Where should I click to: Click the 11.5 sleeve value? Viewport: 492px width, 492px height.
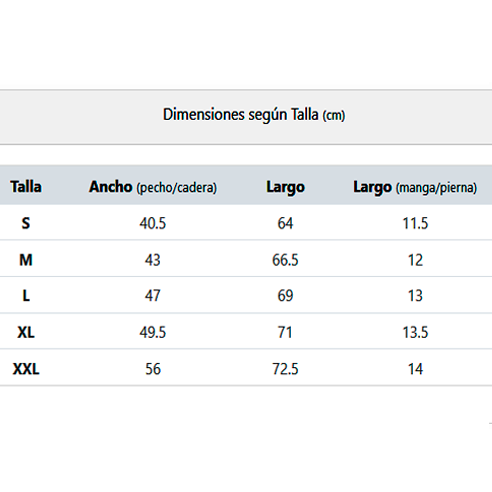click(x=415, y=223)
